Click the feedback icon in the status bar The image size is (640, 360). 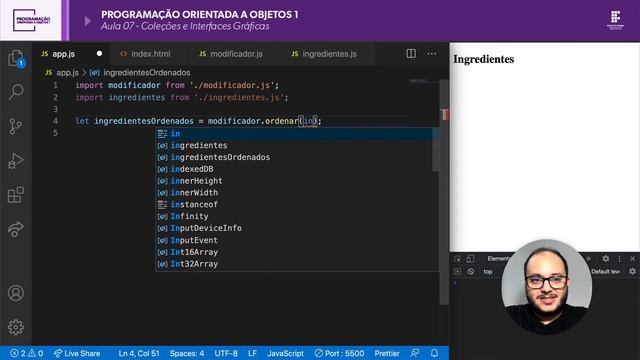coord(415,353)
